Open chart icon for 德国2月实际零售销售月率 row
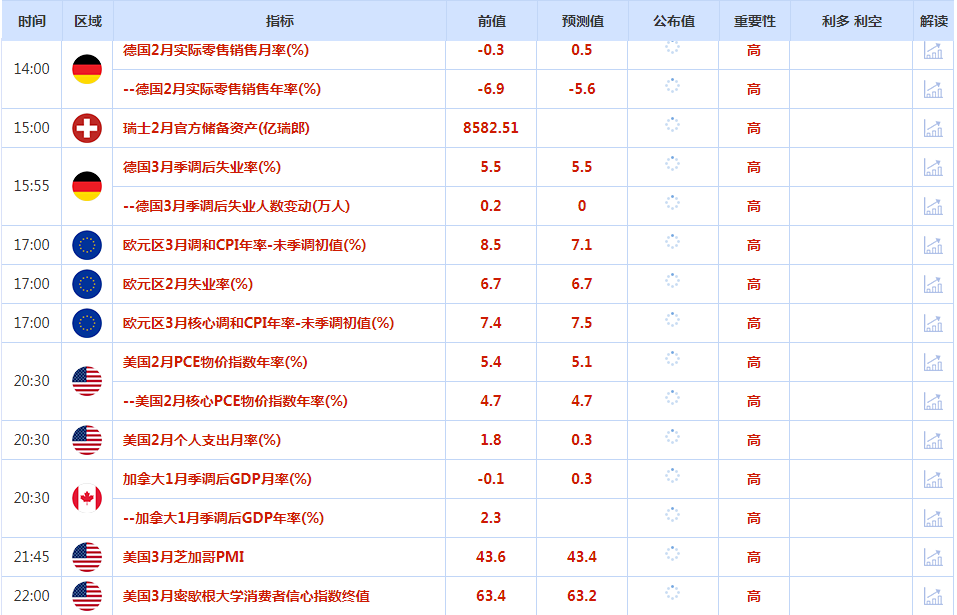Screen dimensions: 957x615 click(x=933, y=51)
